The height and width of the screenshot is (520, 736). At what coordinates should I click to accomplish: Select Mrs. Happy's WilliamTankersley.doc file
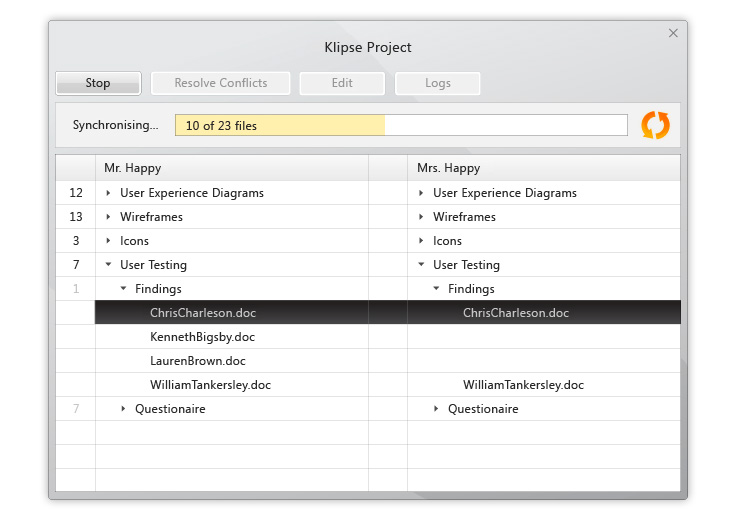tap(523, 385)
